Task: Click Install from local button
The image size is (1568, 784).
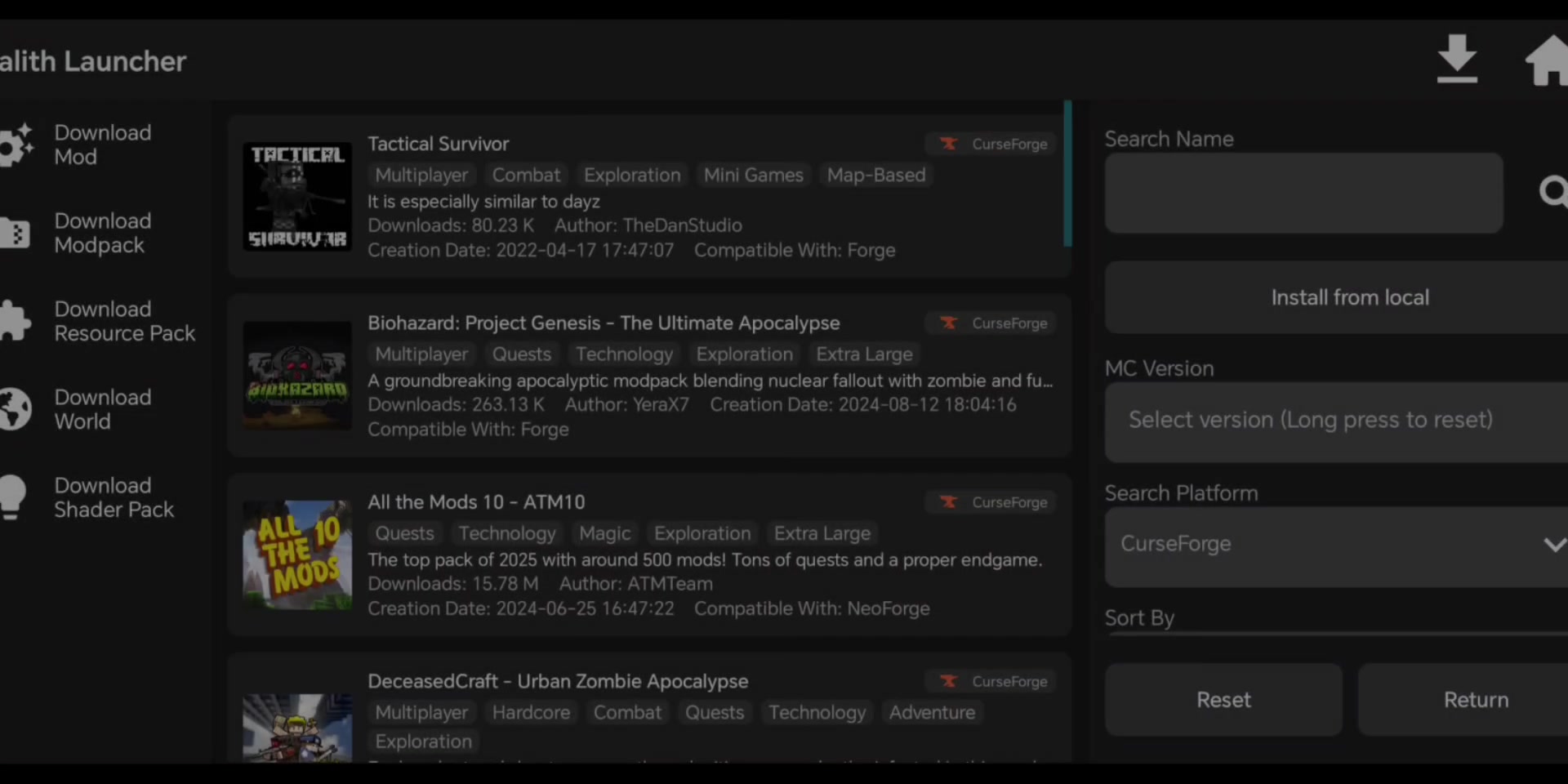Action: click(1337, 297)
